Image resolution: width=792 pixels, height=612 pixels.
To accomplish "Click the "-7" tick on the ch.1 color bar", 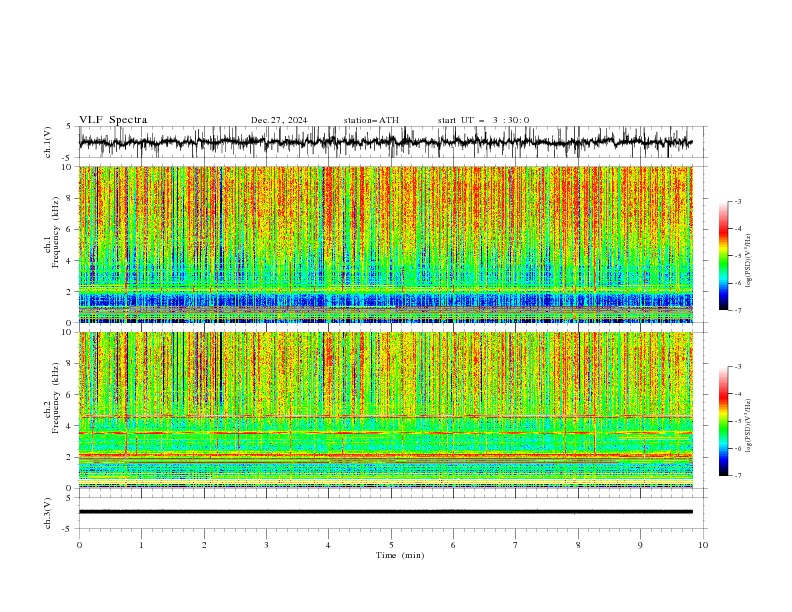I will click(x=737, y=310).
